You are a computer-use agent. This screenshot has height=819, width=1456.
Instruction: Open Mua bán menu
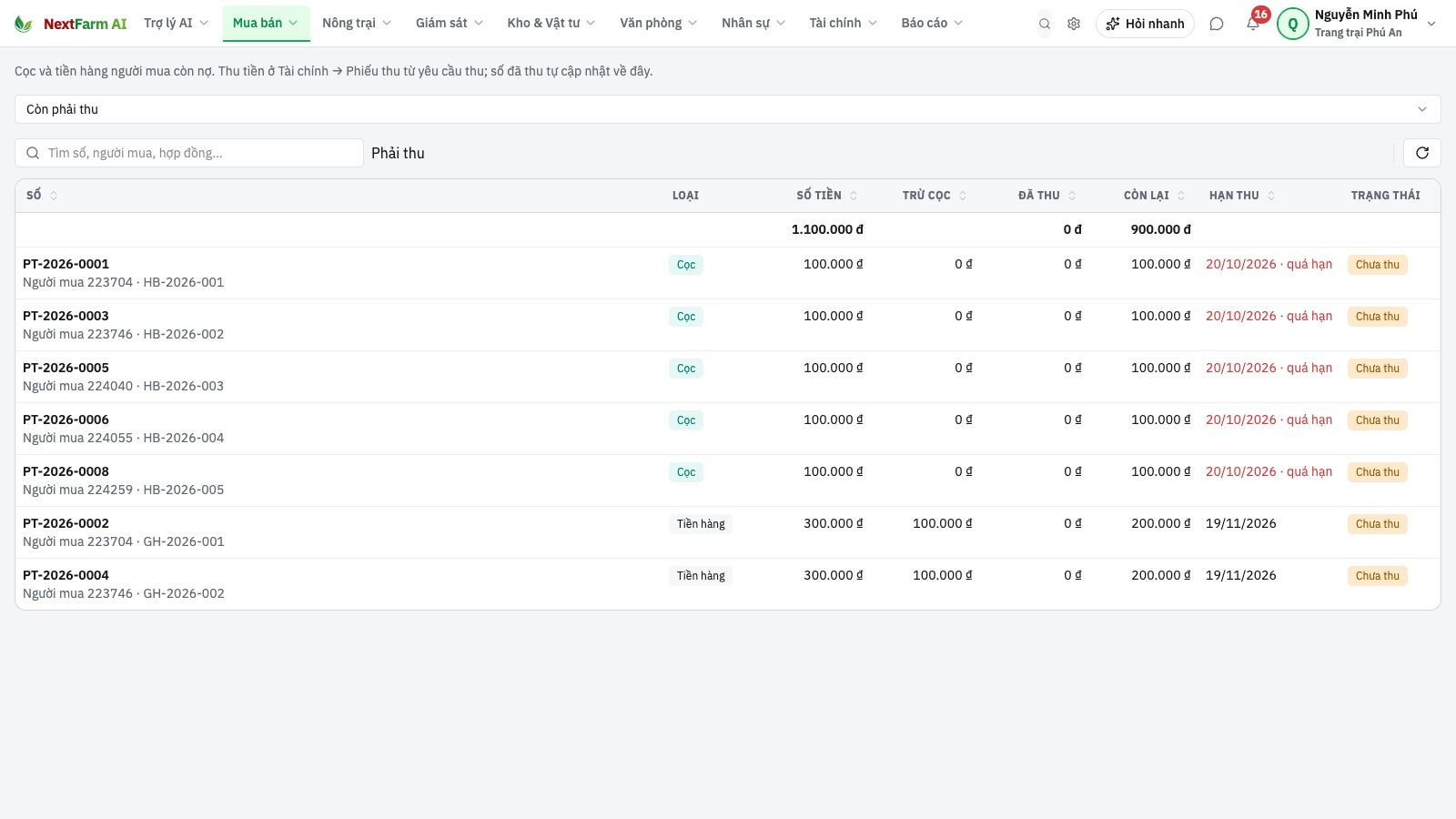[266, 23]
